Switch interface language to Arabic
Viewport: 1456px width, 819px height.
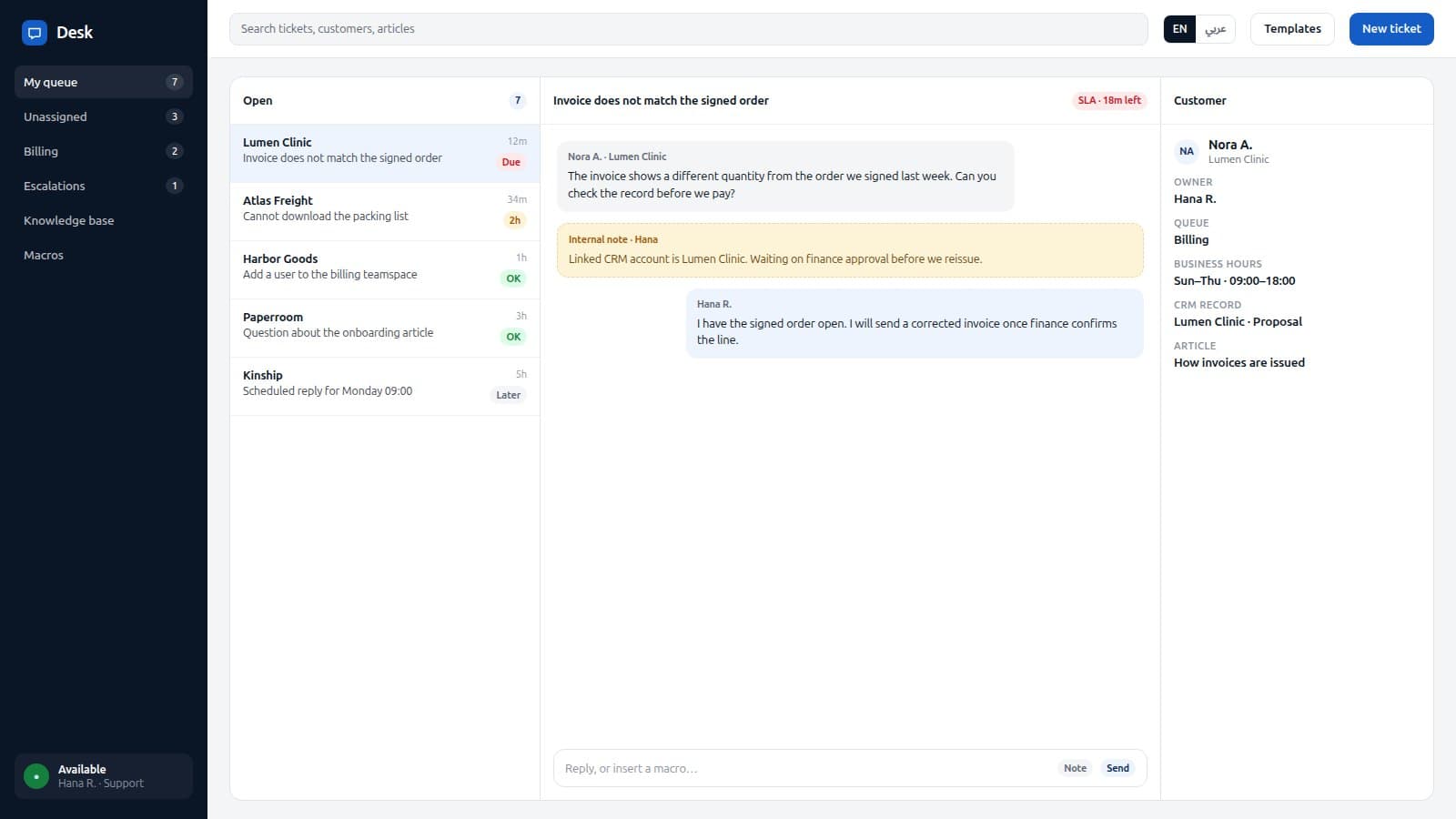1216,29
